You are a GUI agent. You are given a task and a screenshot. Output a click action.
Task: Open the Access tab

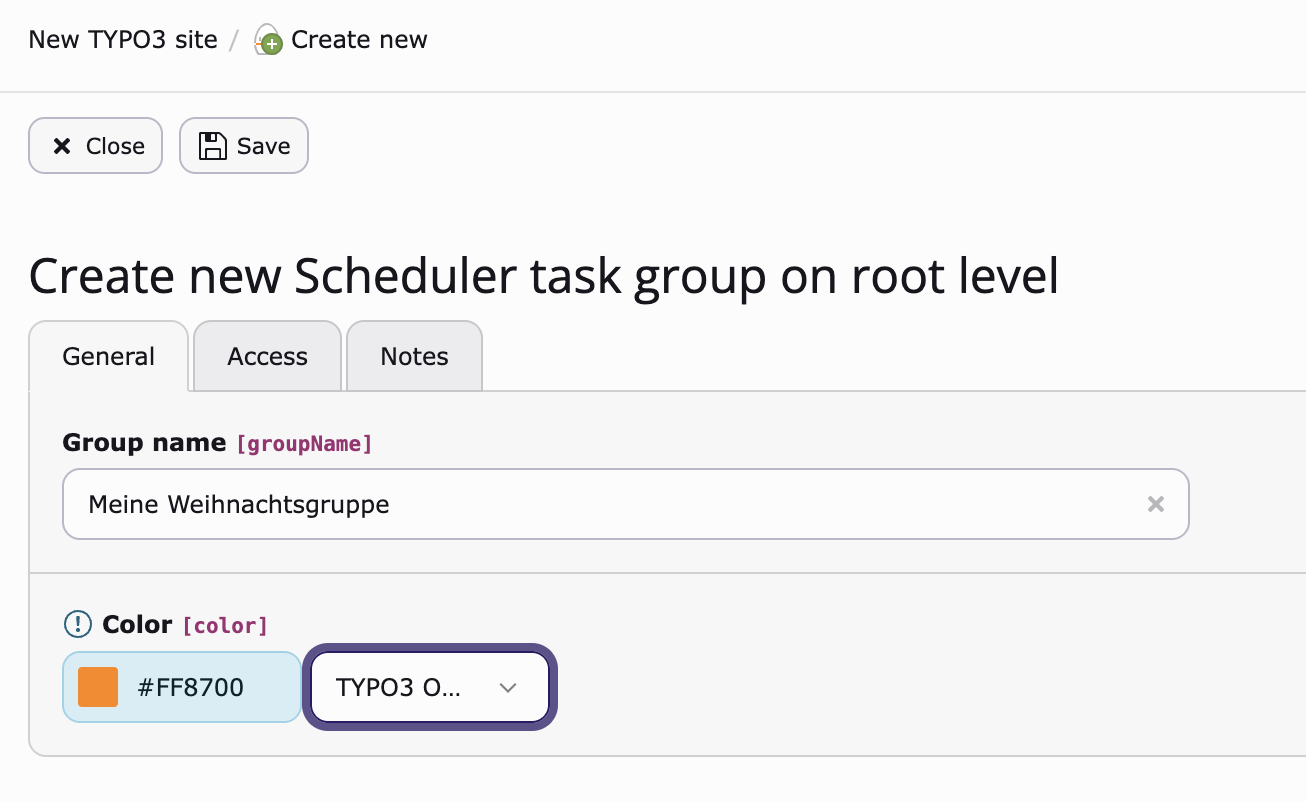point(267,357)
